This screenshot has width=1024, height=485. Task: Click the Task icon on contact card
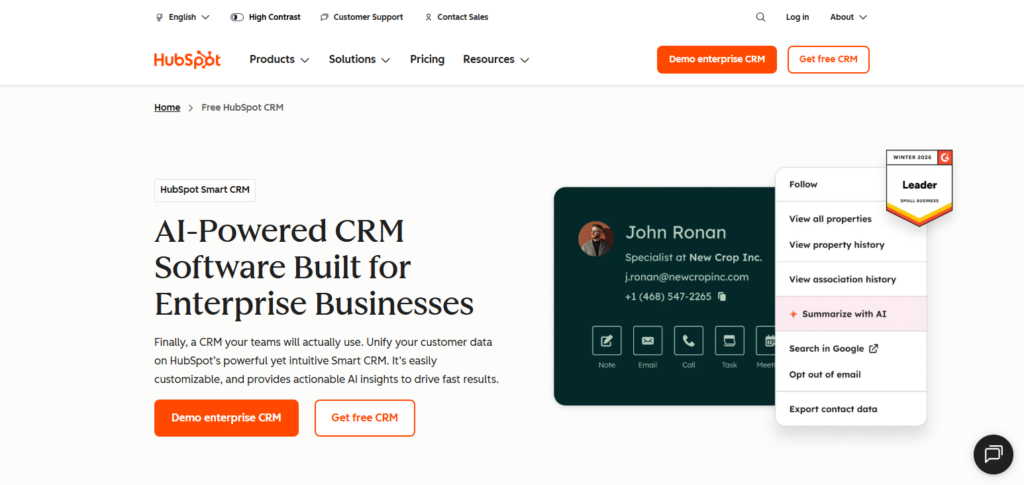tap(729, 341)
